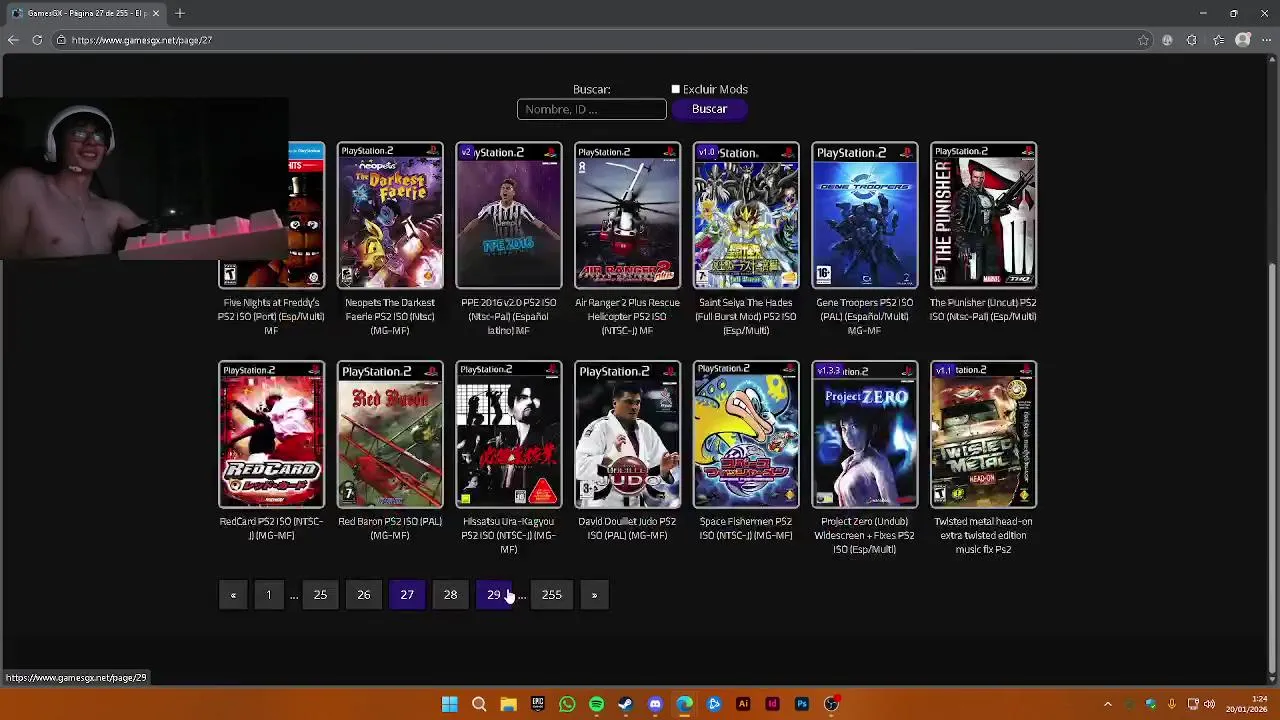Jump to last page 255

552,595
